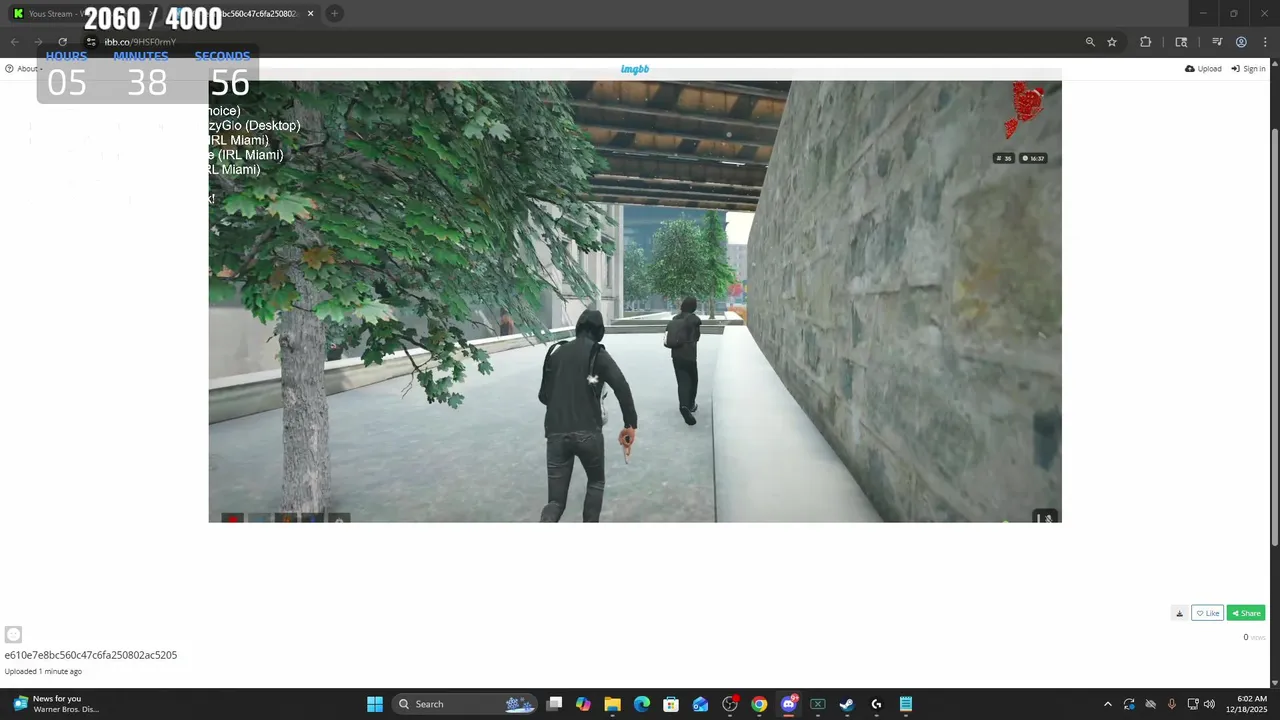Reload the page

click(62, 42)
